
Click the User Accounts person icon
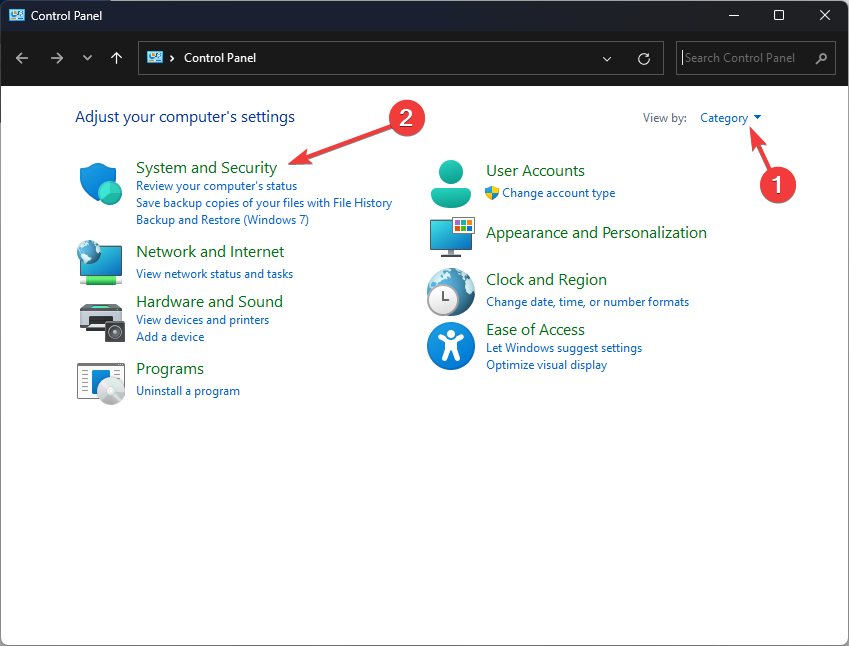click(x=452, y=182)
